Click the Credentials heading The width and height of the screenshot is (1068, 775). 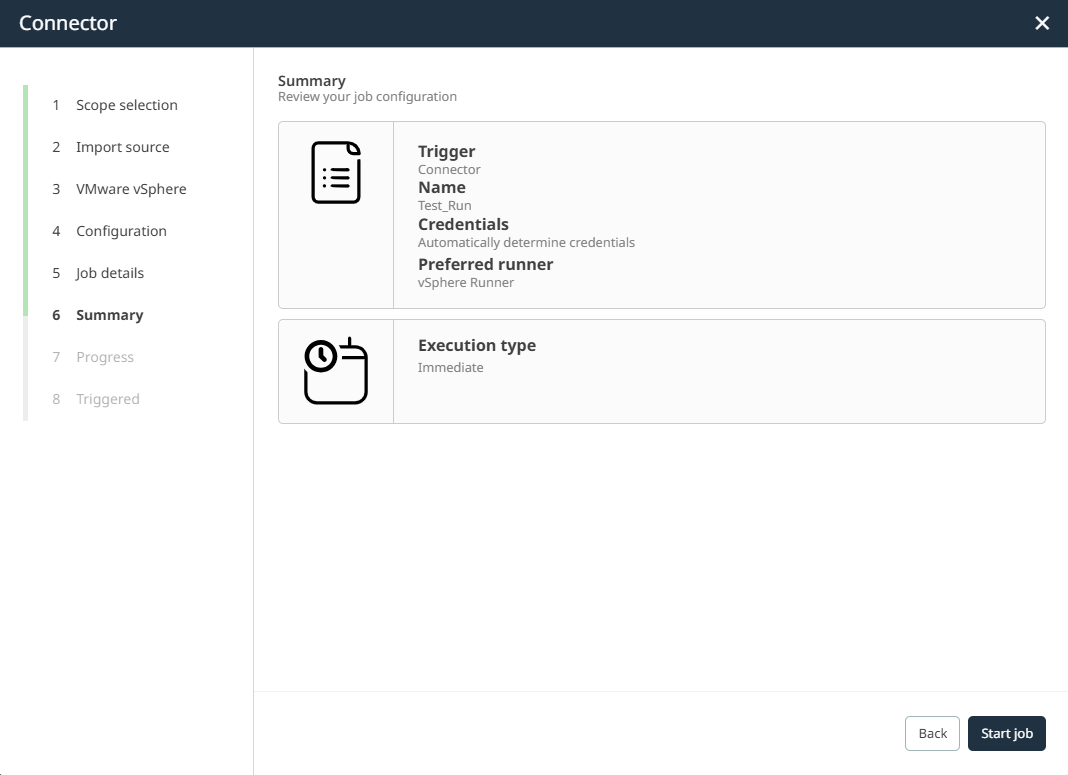coord(463,224)
